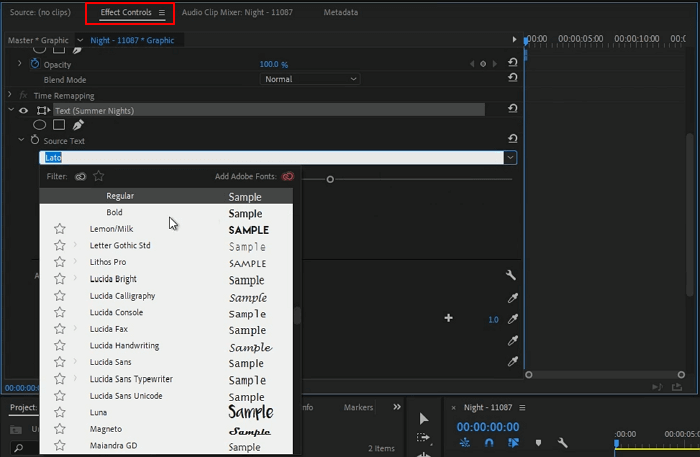The image size is (700, 457).
Task: Select the Text (Summer Nights) row
Action: (x=269, y=110)
